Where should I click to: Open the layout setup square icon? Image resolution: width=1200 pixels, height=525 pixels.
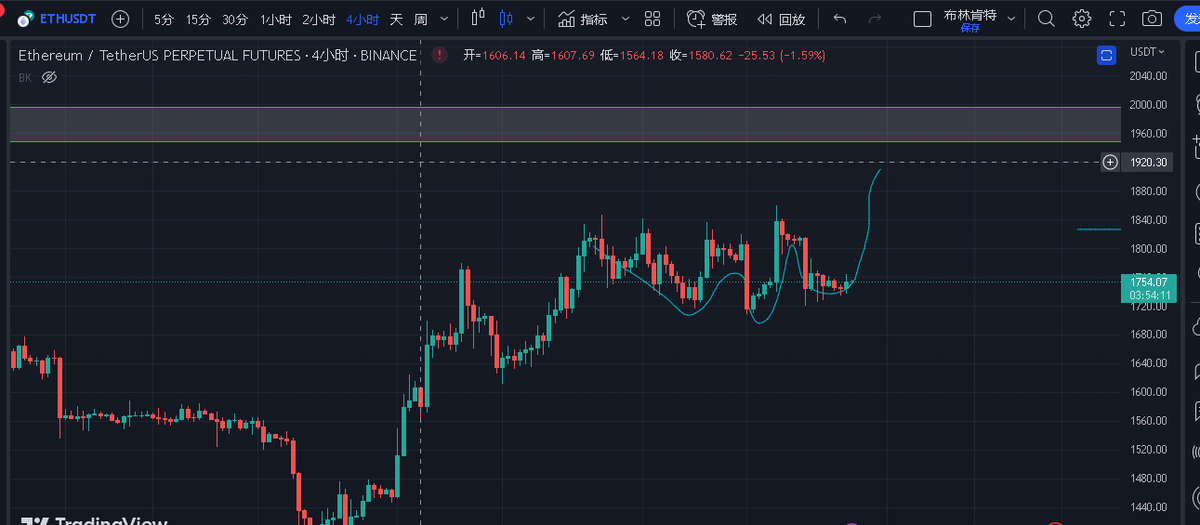[x=923, y=19]
